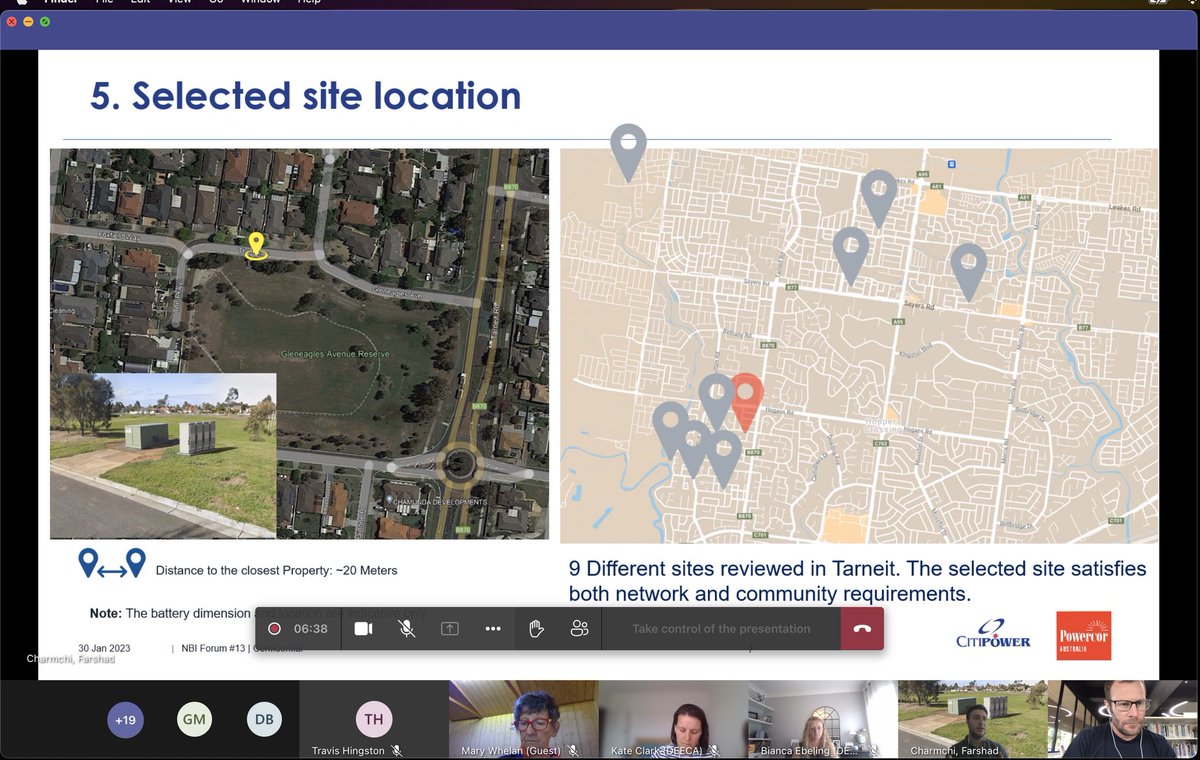Click the grey pin above the street map

628,153
